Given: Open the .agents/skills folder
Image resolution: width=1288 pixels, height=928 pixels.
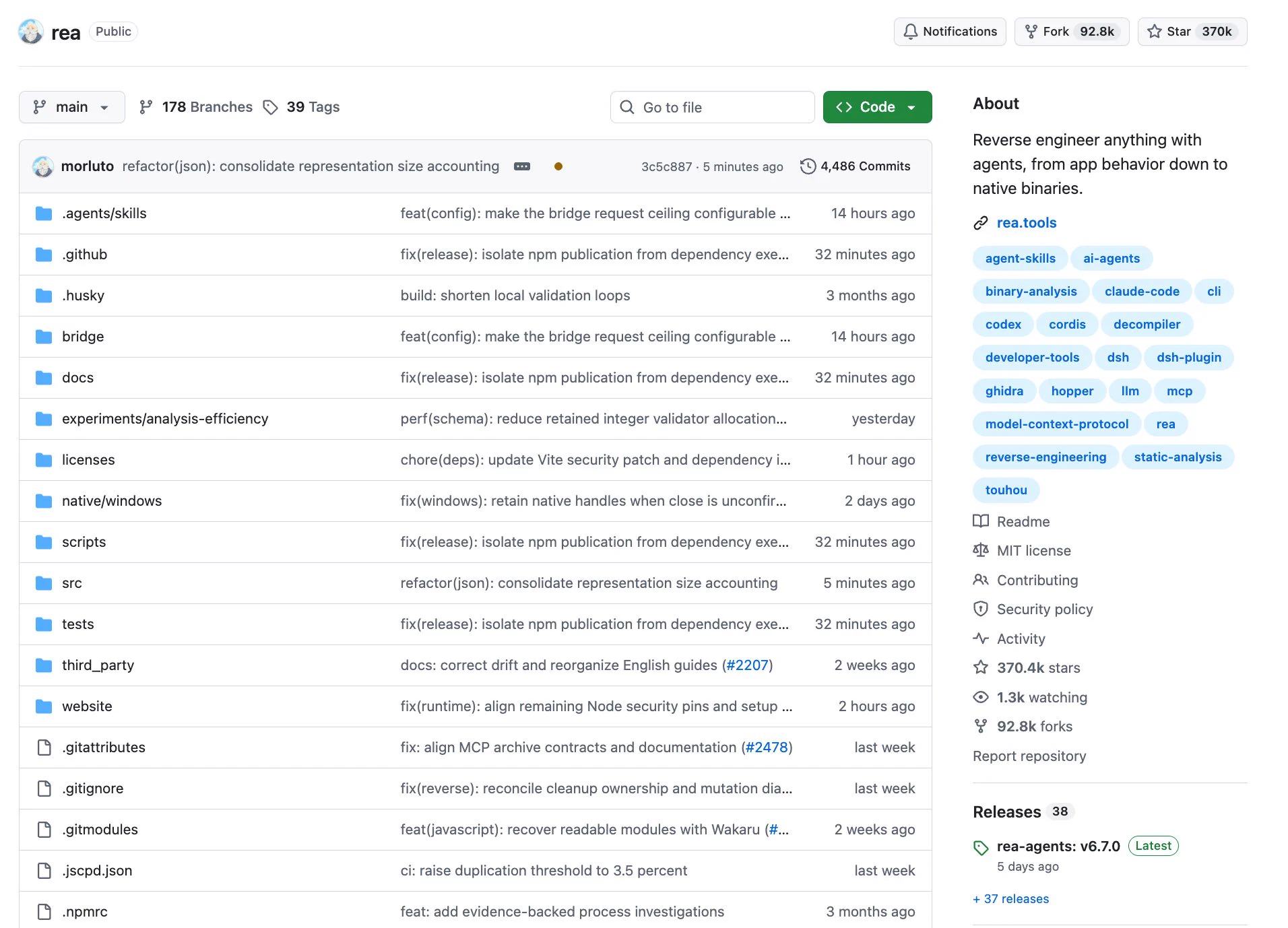Looking at the screenshot, I should click(104, 213).
